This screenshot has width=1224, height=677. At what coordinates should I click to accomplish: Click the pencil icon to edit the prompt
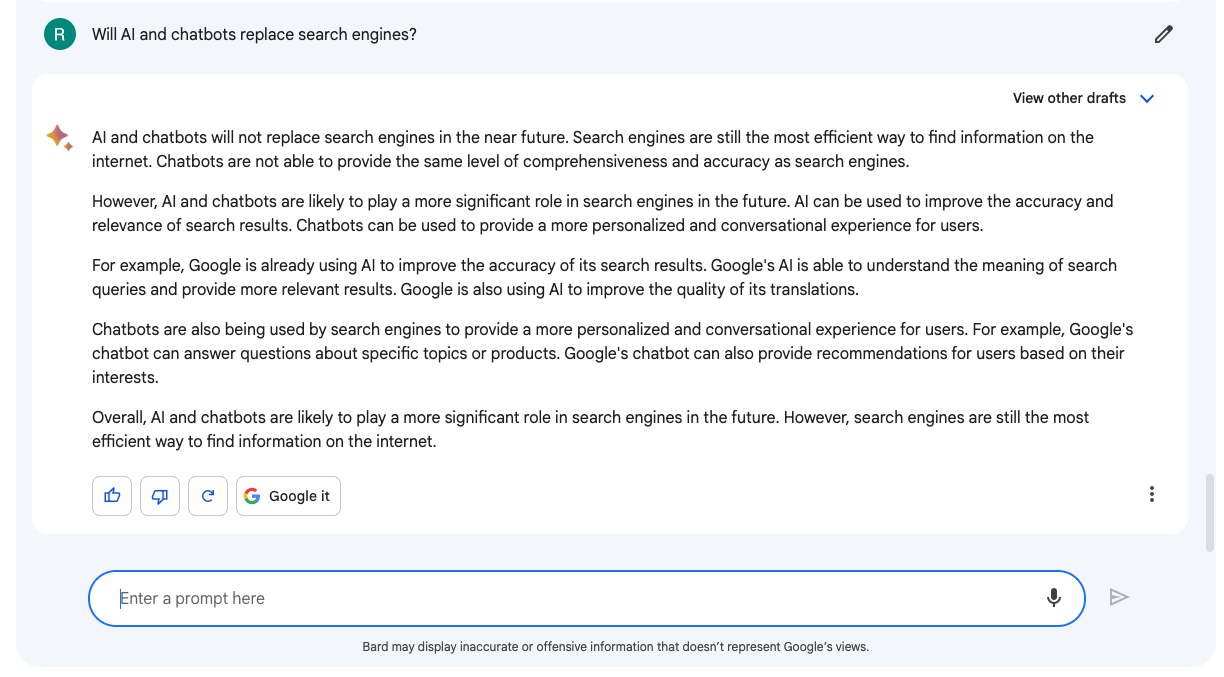[1163, 34]
